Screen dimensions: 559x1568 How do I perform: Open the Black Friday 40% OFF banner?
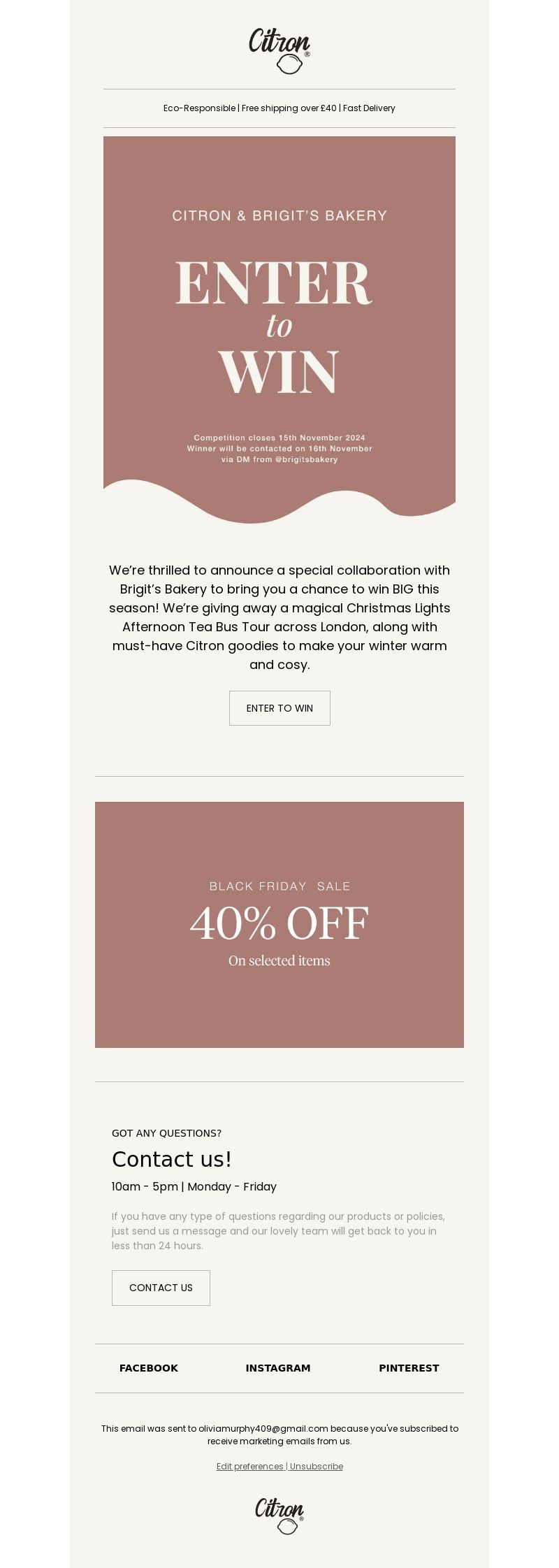click(279, 924)
